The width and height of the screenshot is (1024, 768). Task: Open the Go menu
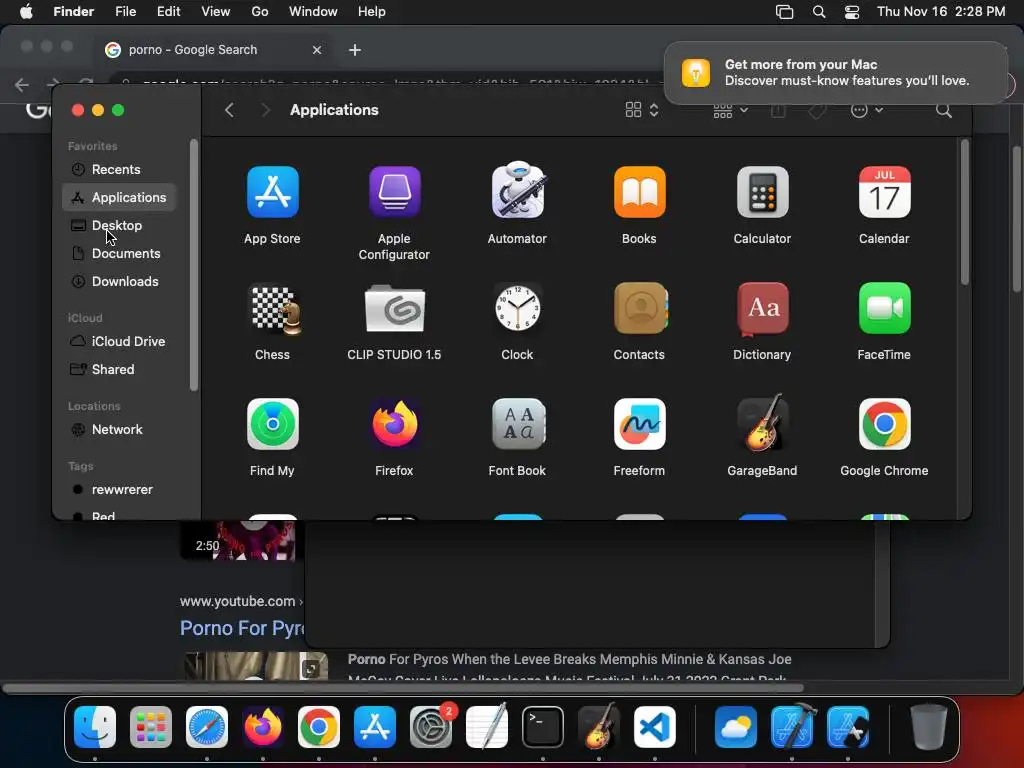260,12
